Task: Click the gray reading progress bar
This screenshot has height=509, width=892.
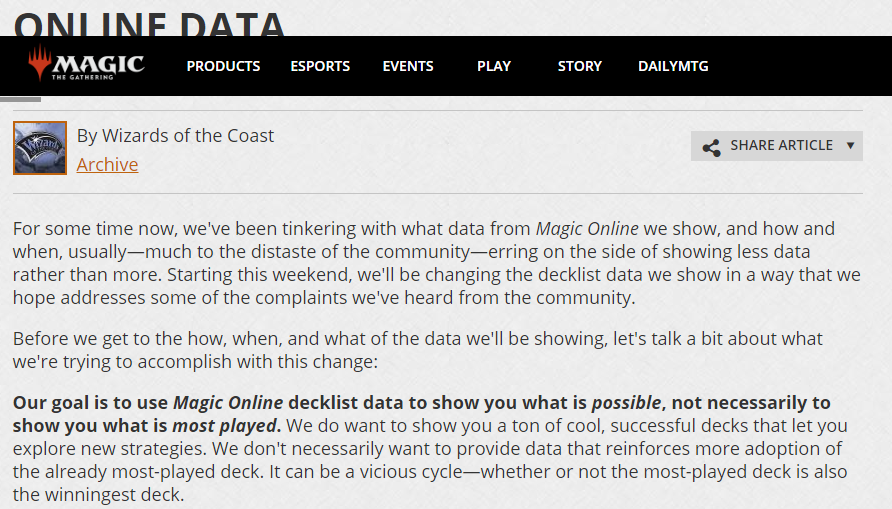Action: pos(20,100)
